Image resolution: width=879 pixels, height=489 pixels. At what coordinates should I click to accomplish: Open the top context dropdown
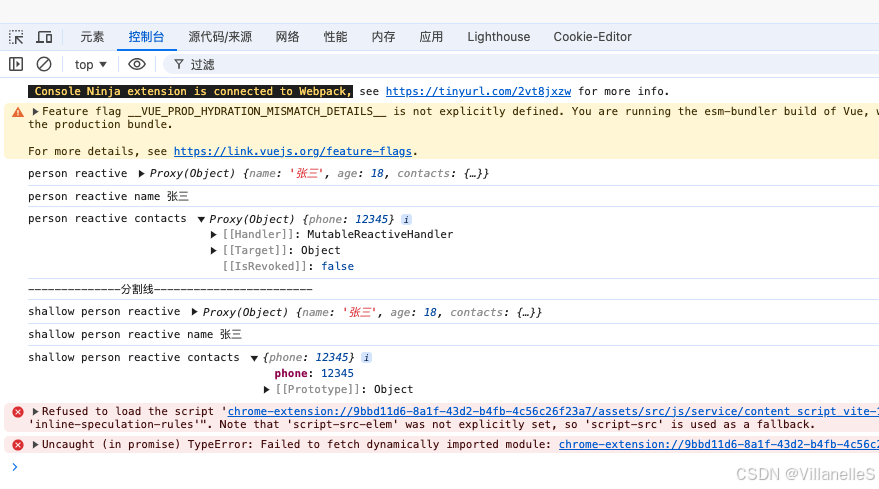(x=90, y=64)
